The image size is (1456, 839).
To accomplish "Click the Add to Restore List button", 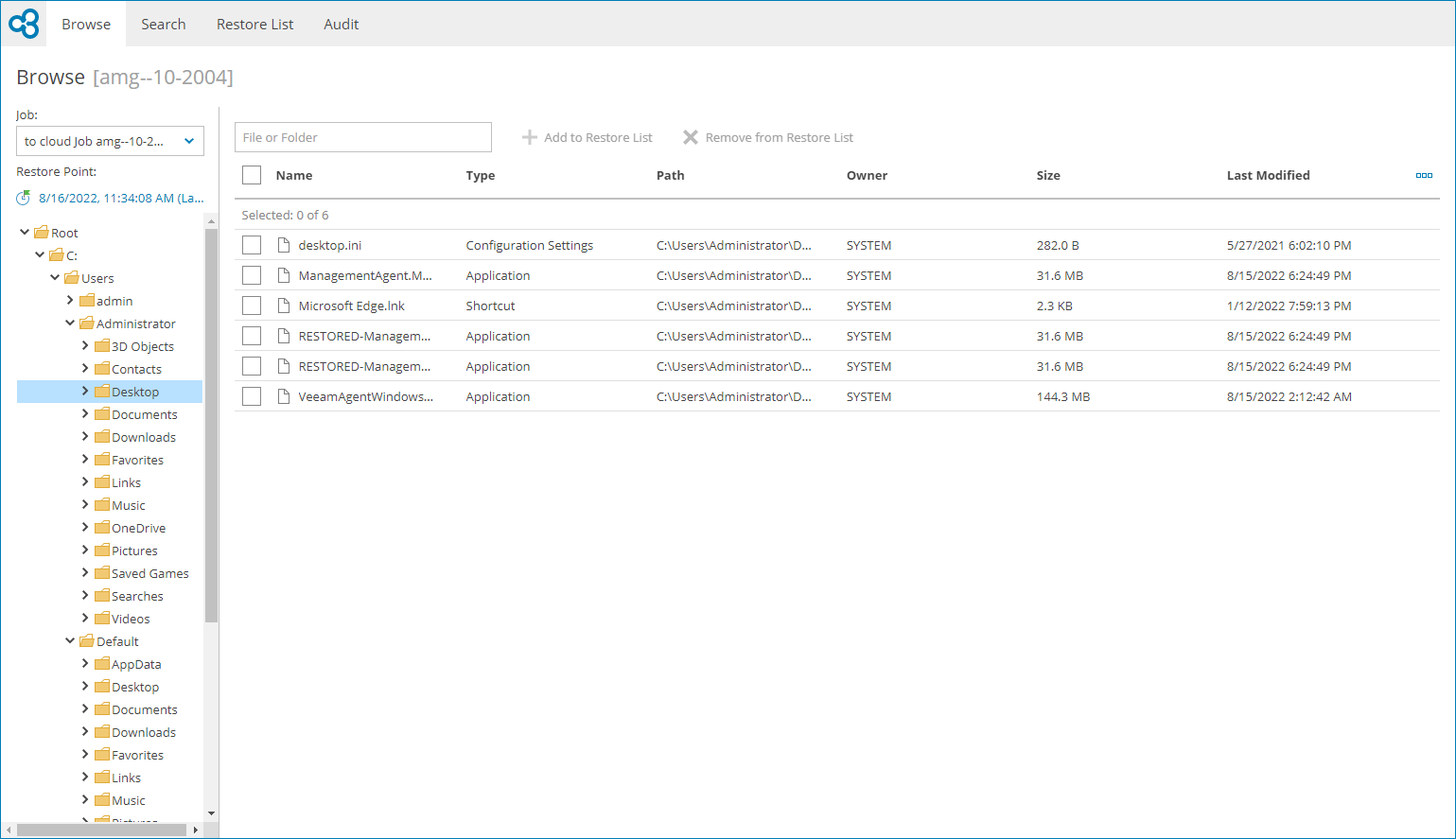I will (x=587, y=137).
